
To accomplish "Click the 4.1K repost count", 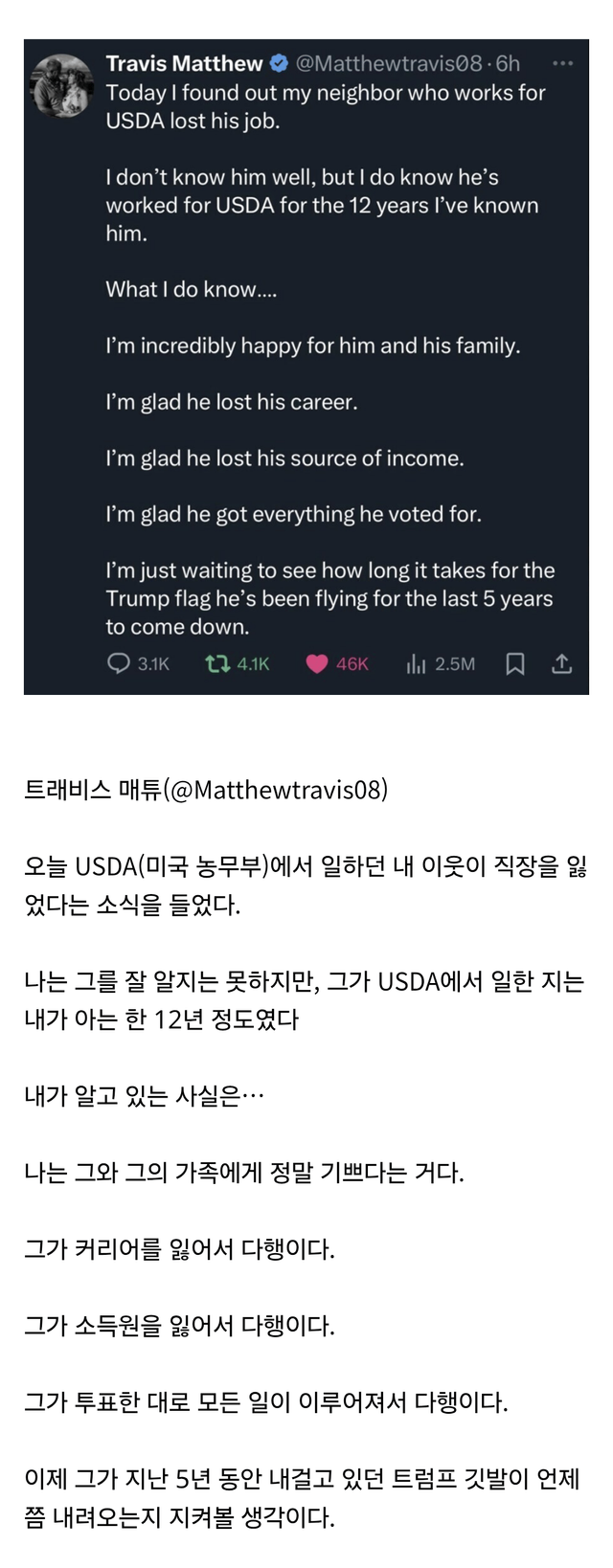I will [253, 664].
